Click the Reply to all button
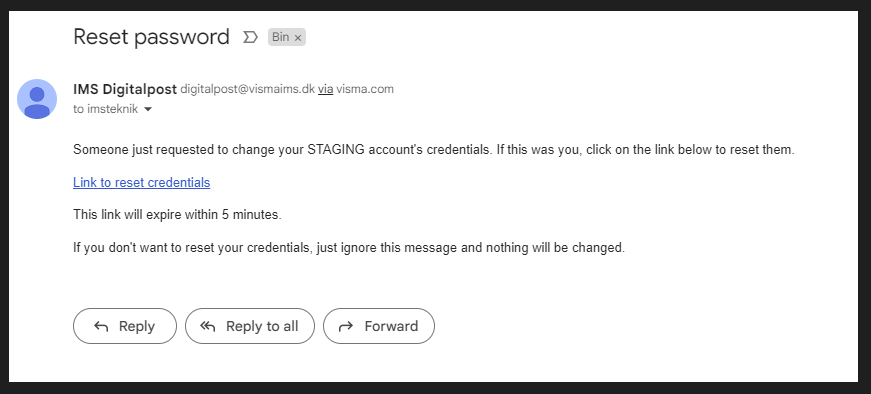This screenshot has height=394, width=871. 250,326
